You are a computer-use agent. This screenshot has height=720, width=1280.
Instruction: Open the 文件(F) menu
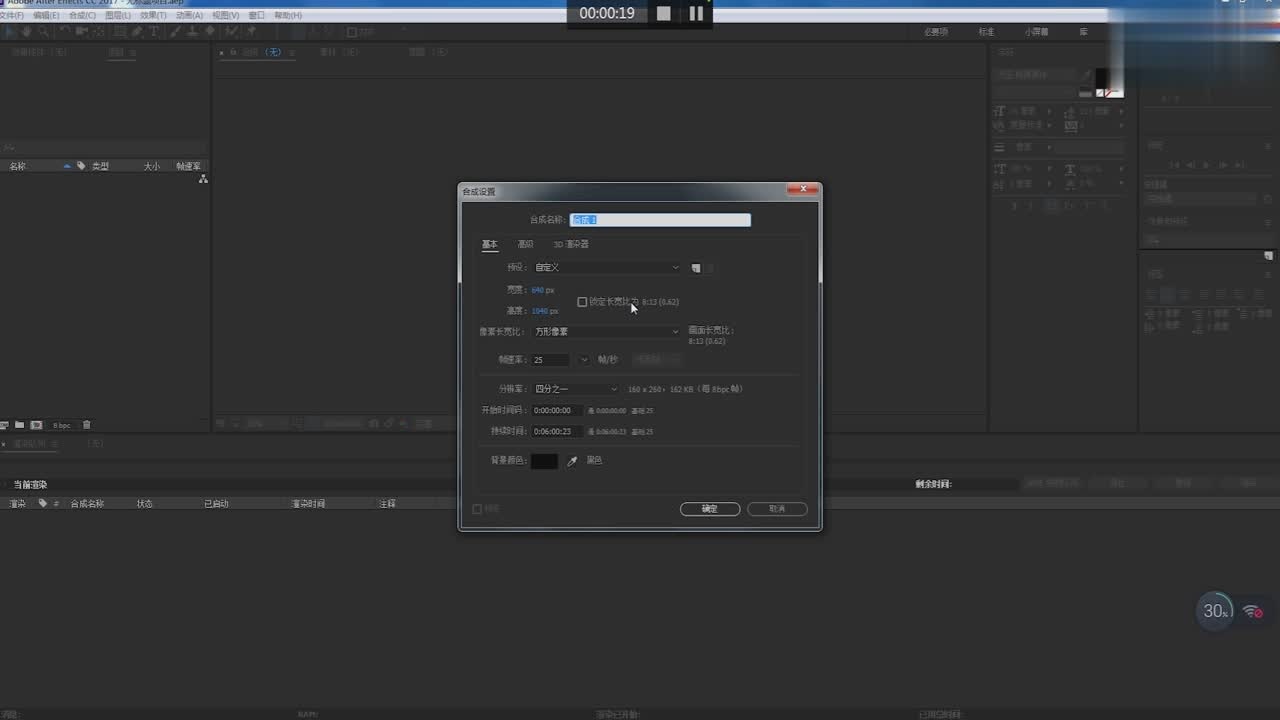[x=12, y=16]
